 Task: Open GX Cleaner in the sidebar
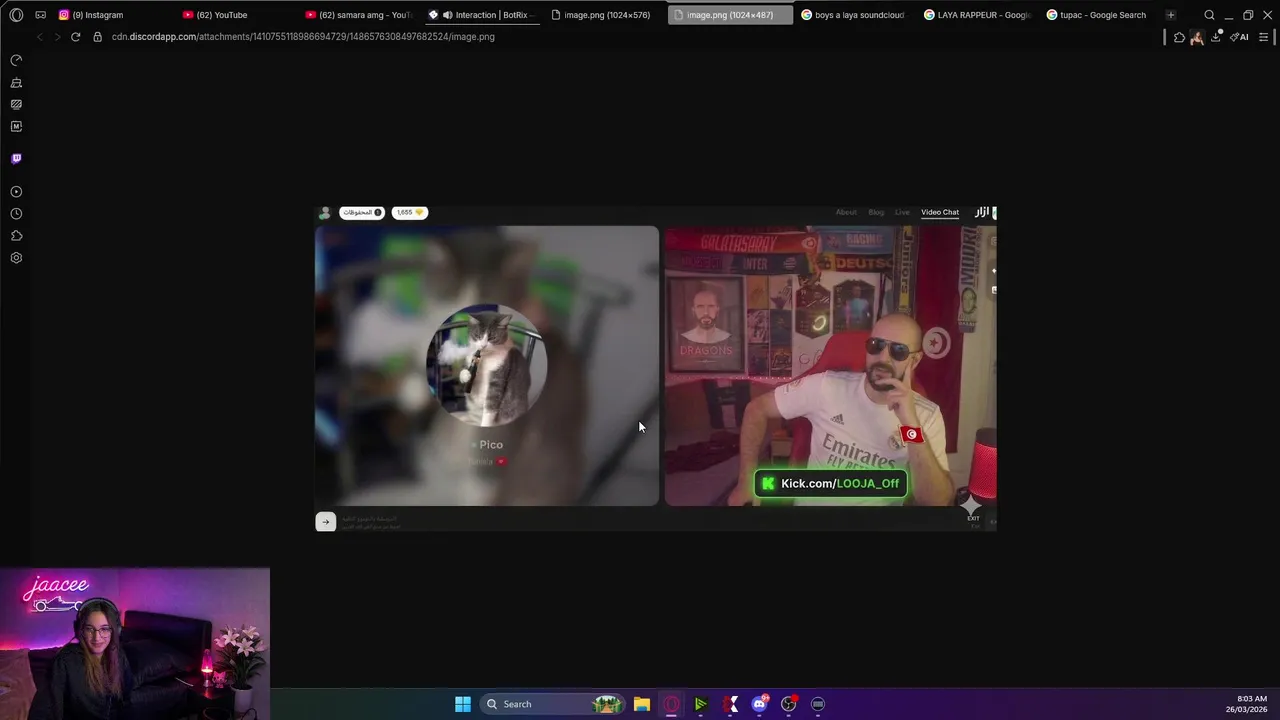tap(16, 83)
